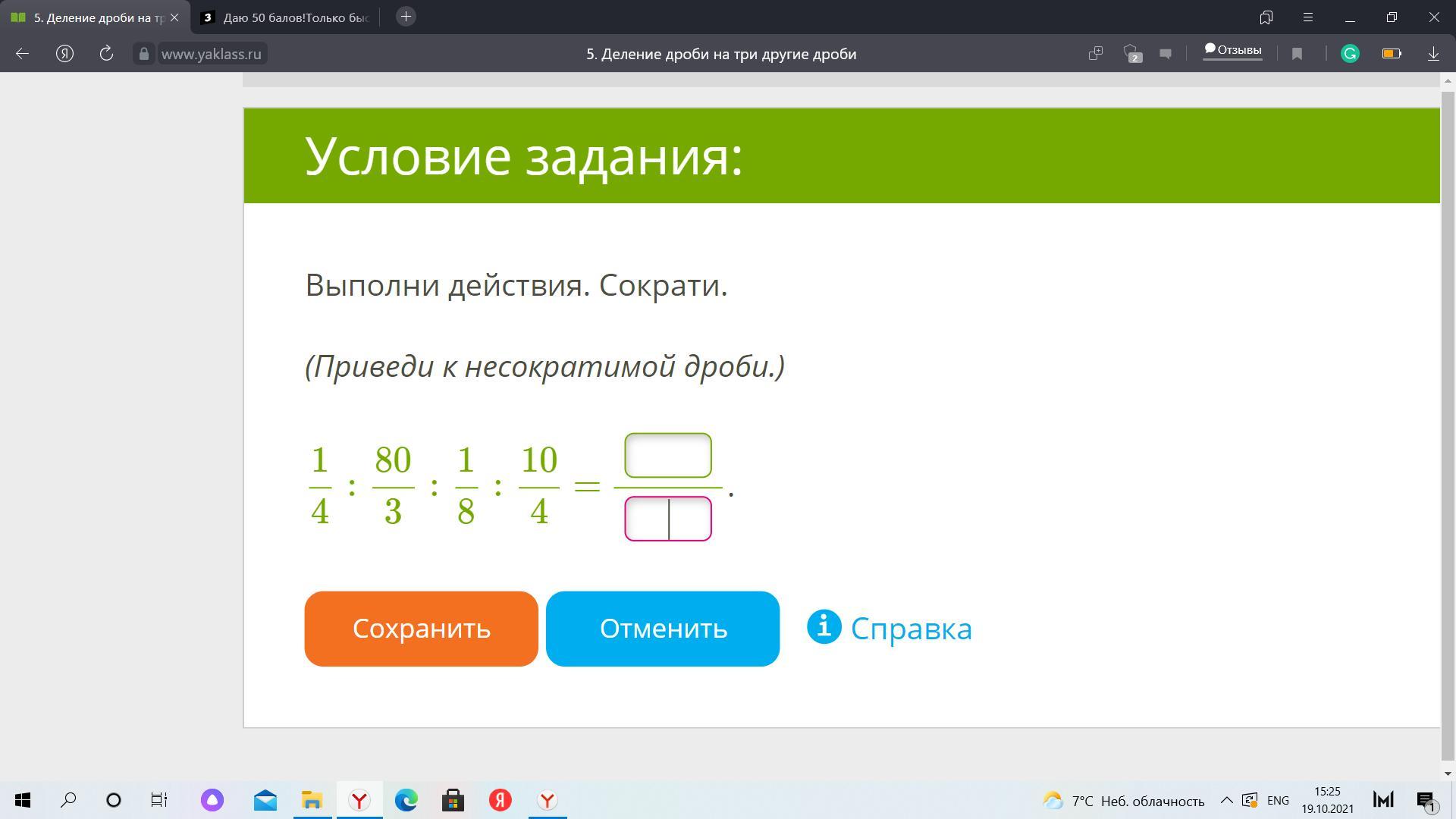Open Task View on the taskbar
The width and height of the screenshot is (1456, 819).
point(158,800)
